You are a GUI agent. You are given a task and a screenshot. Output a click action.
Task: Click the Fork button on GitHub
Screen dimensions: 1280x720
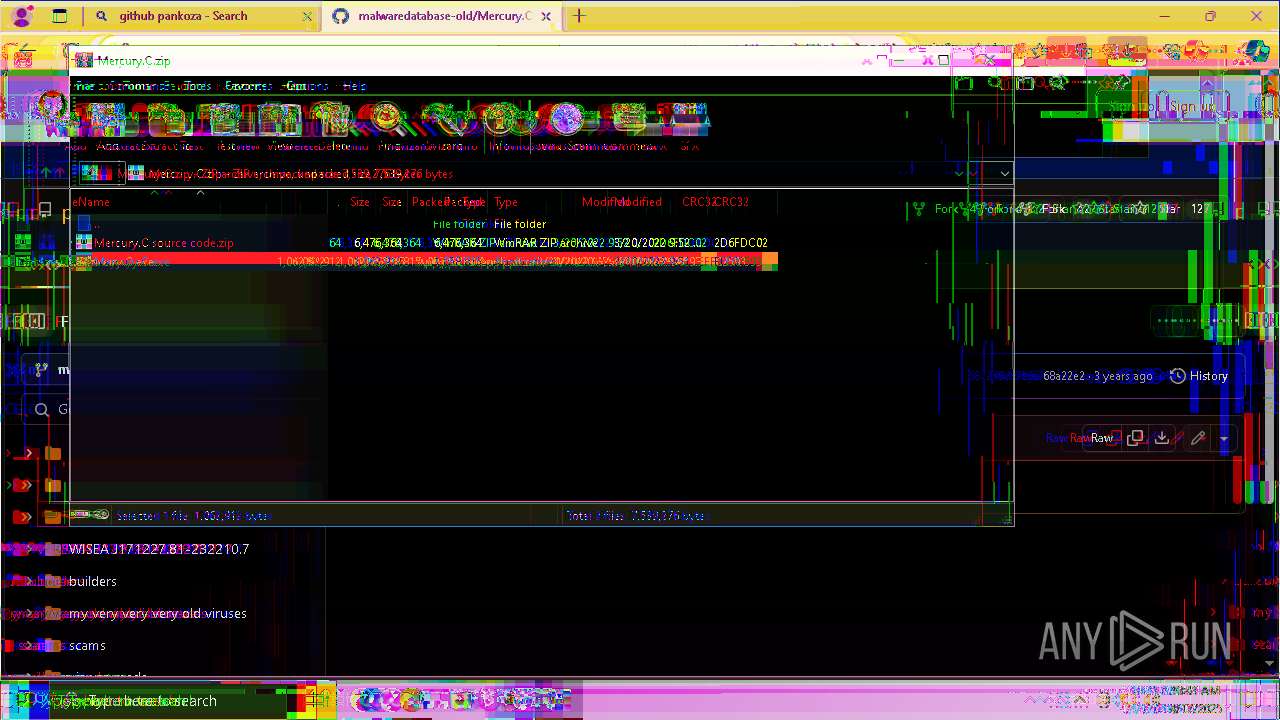(x=1054, y=209)
